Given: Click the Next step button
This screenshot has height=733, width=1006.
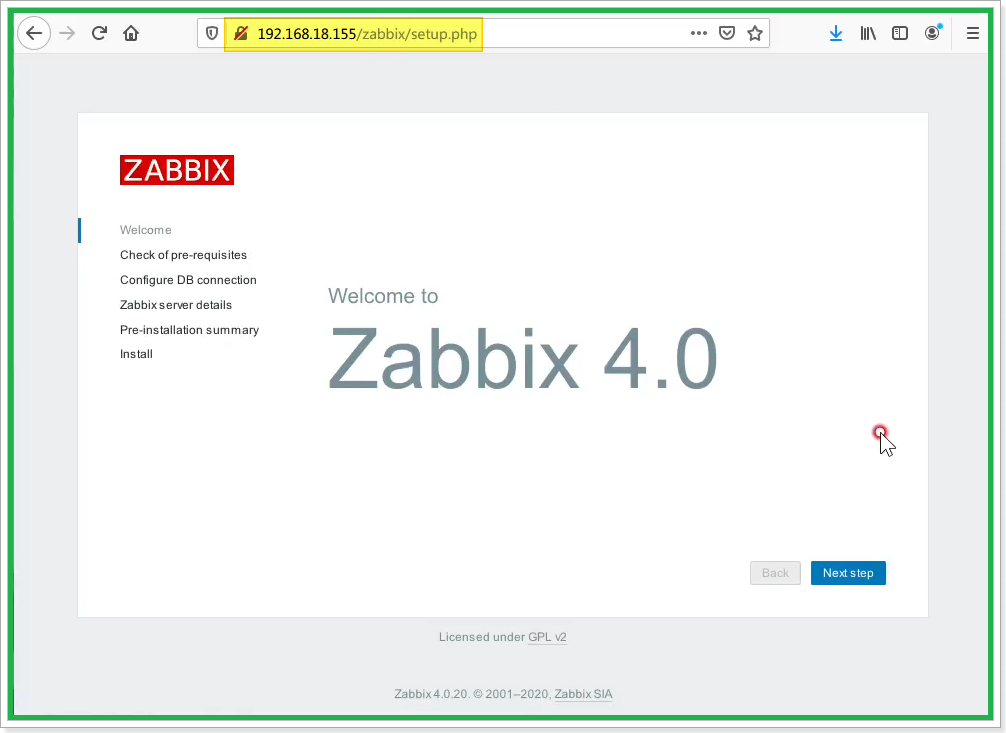Looking at the screenshot, I should pyautogui.click(x=848, y=573).
